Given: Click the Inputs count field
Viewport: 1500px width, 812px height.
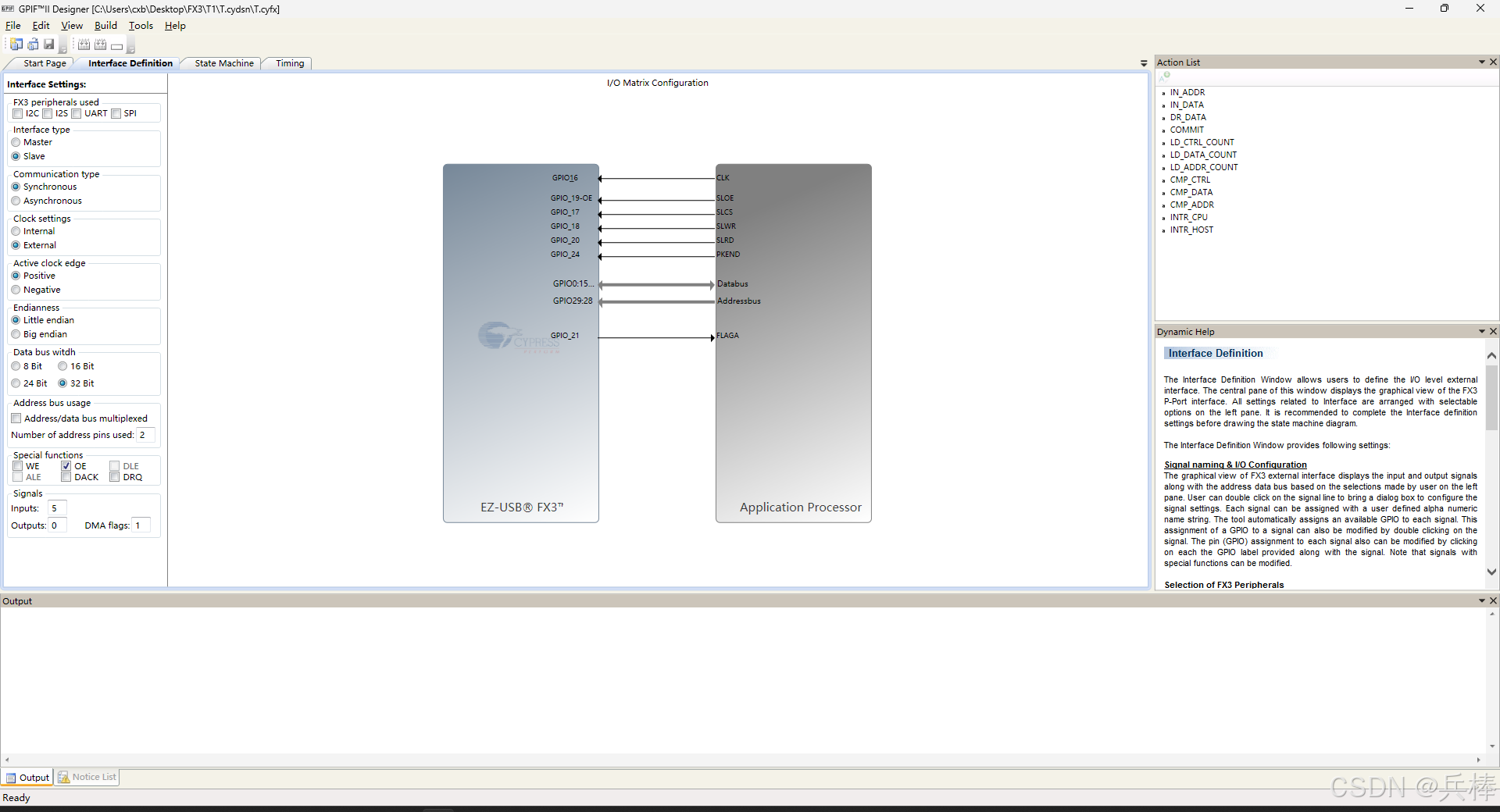Looking at the screenshot, I should (x=58, y=508).
